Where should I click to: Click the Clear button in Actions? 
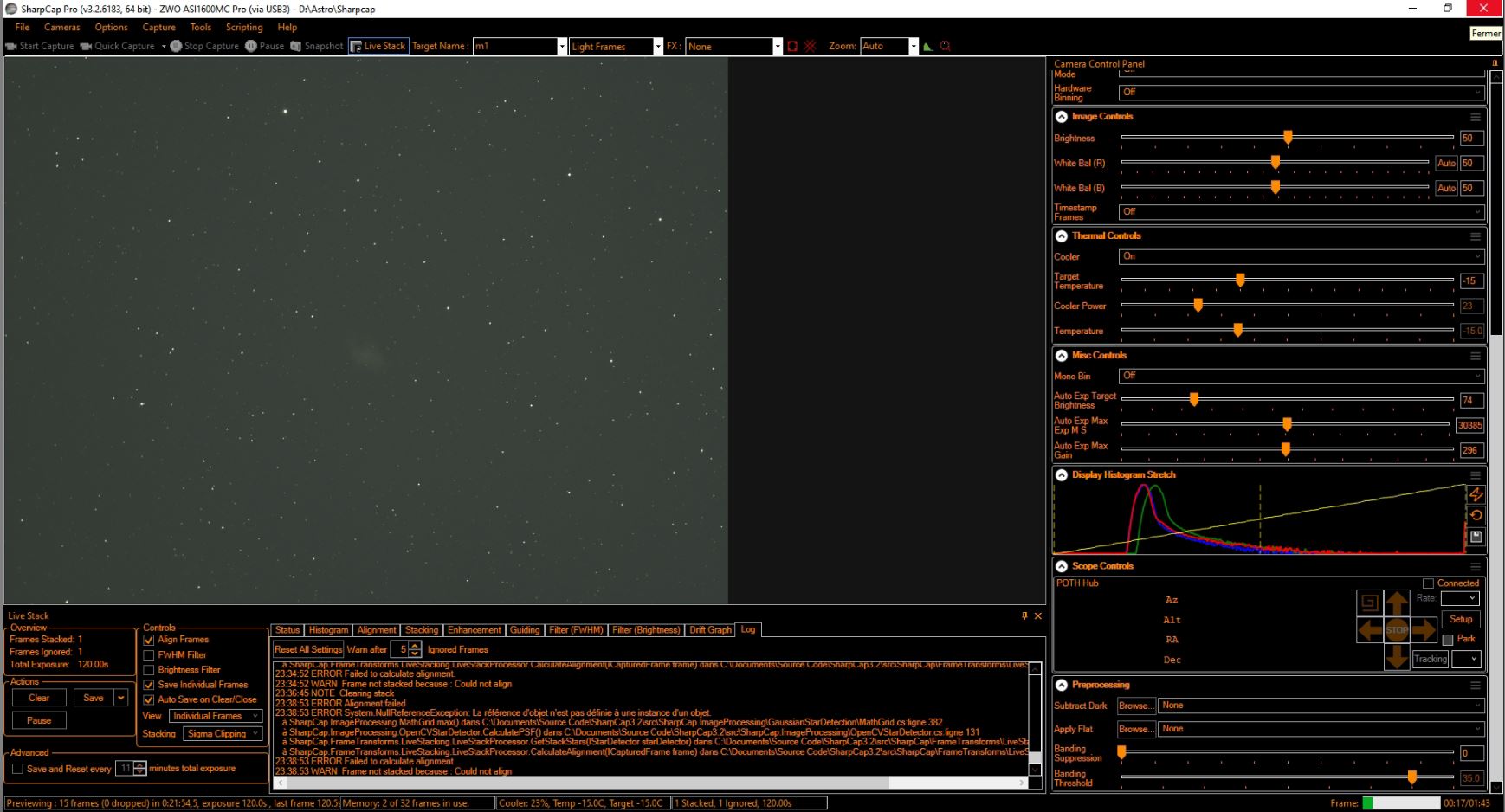[x=39, y=698]
